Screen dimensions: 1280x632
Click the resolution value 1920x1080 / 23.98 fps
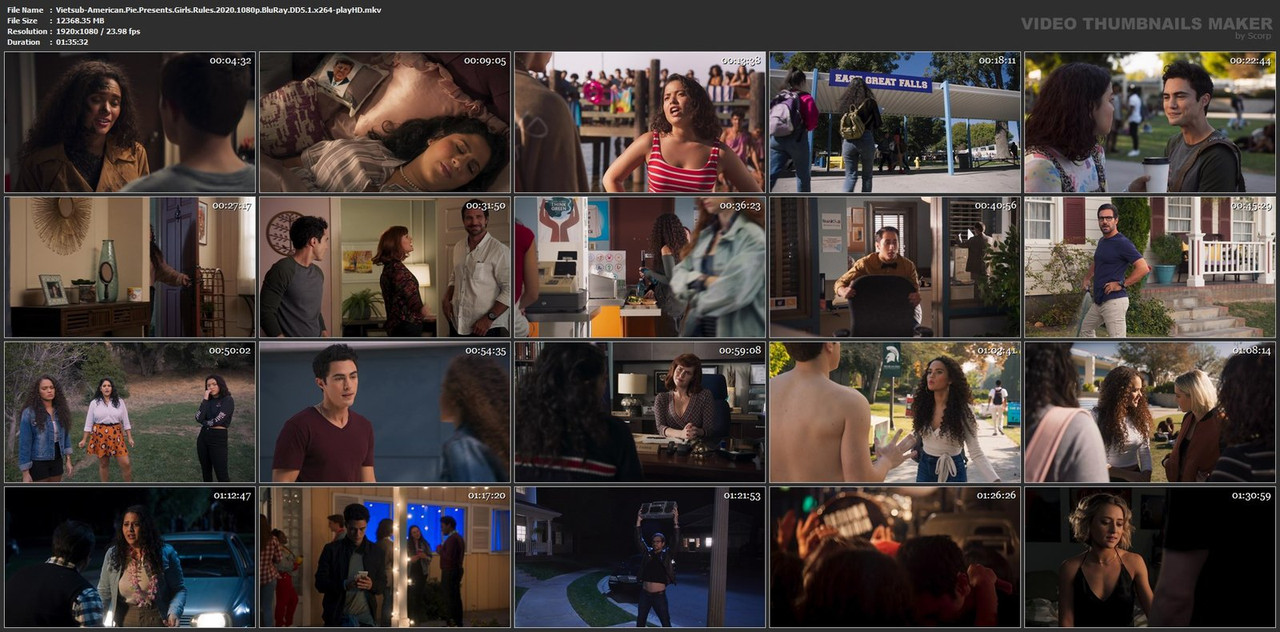pyautogui.click(x=98, y=32)
